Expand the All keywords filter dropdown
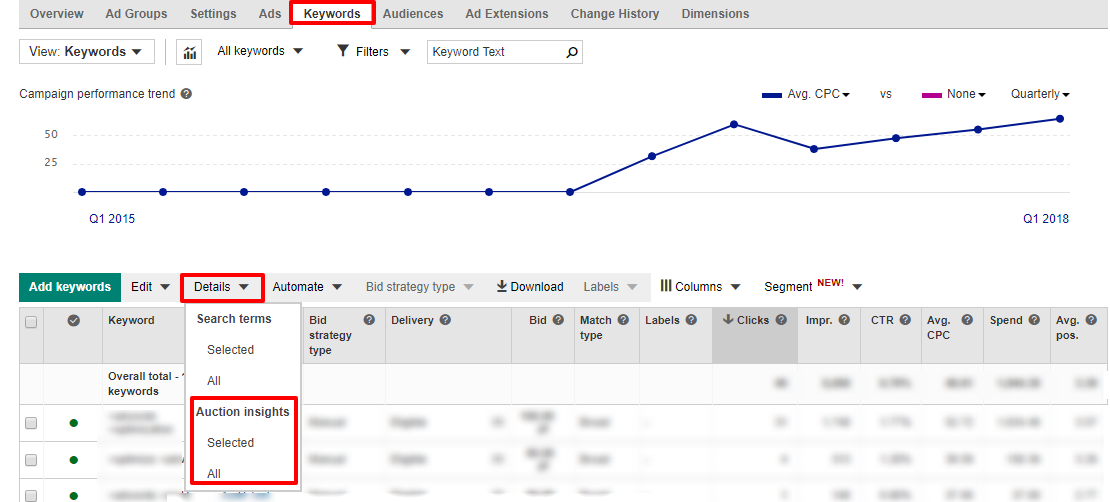Image resolution: width=1110 pixels, height=502 pixels. point(260,51)
